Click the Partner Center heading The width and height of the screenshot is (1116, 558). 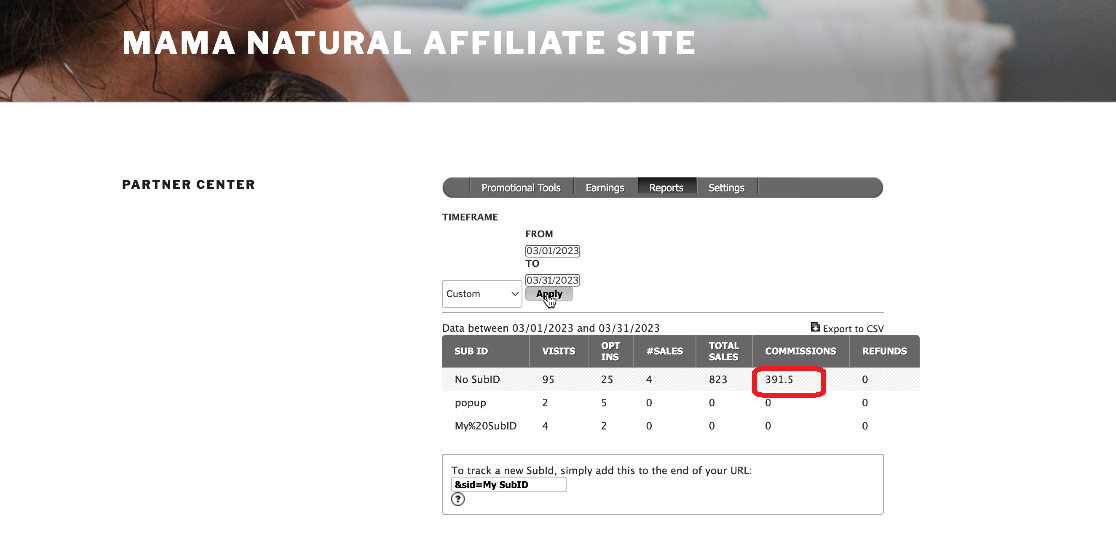[x=189, y=185]
